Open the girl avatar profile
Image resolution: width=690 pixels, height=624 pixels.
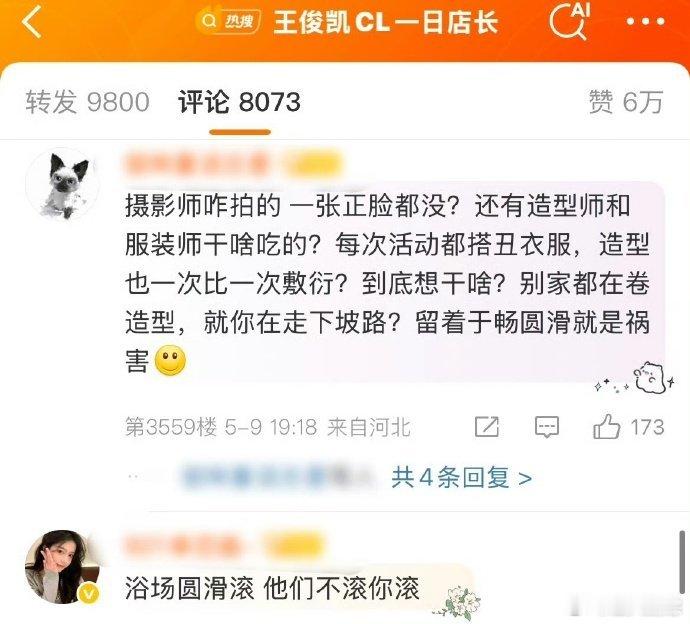coord(62,566)
